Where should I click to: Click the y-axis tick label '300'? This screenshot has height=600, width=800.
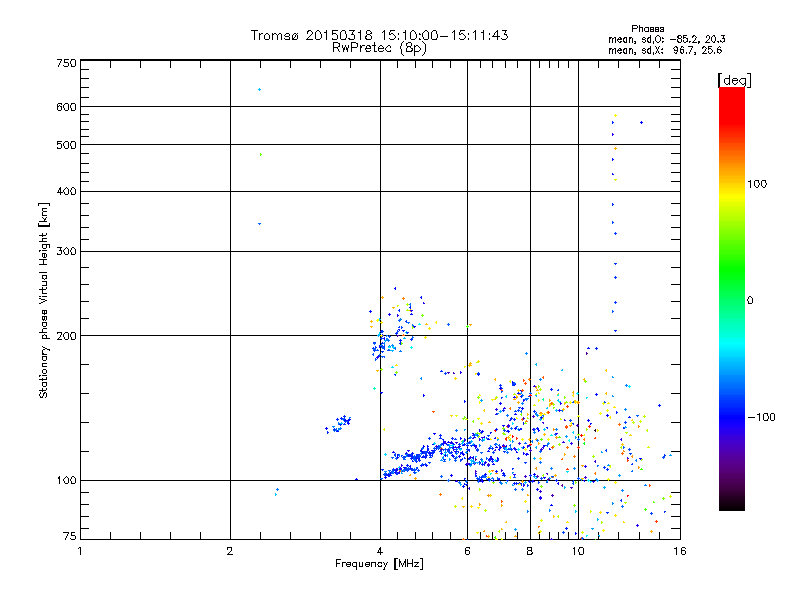66,252
